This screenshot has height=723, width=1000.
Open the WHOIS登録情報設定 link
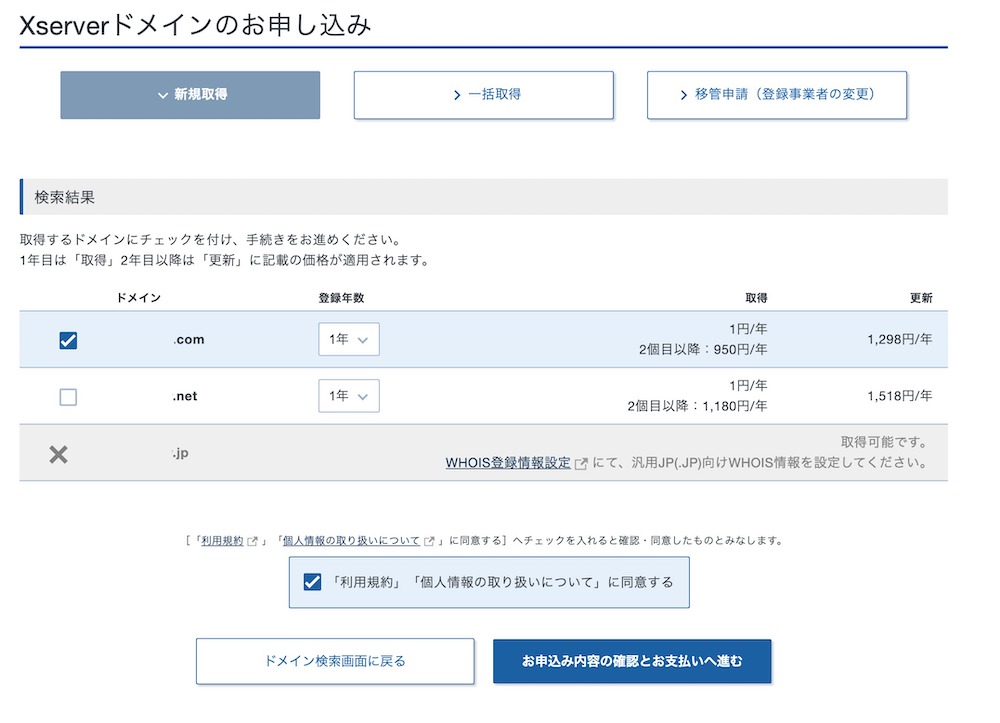coord(508,463)
